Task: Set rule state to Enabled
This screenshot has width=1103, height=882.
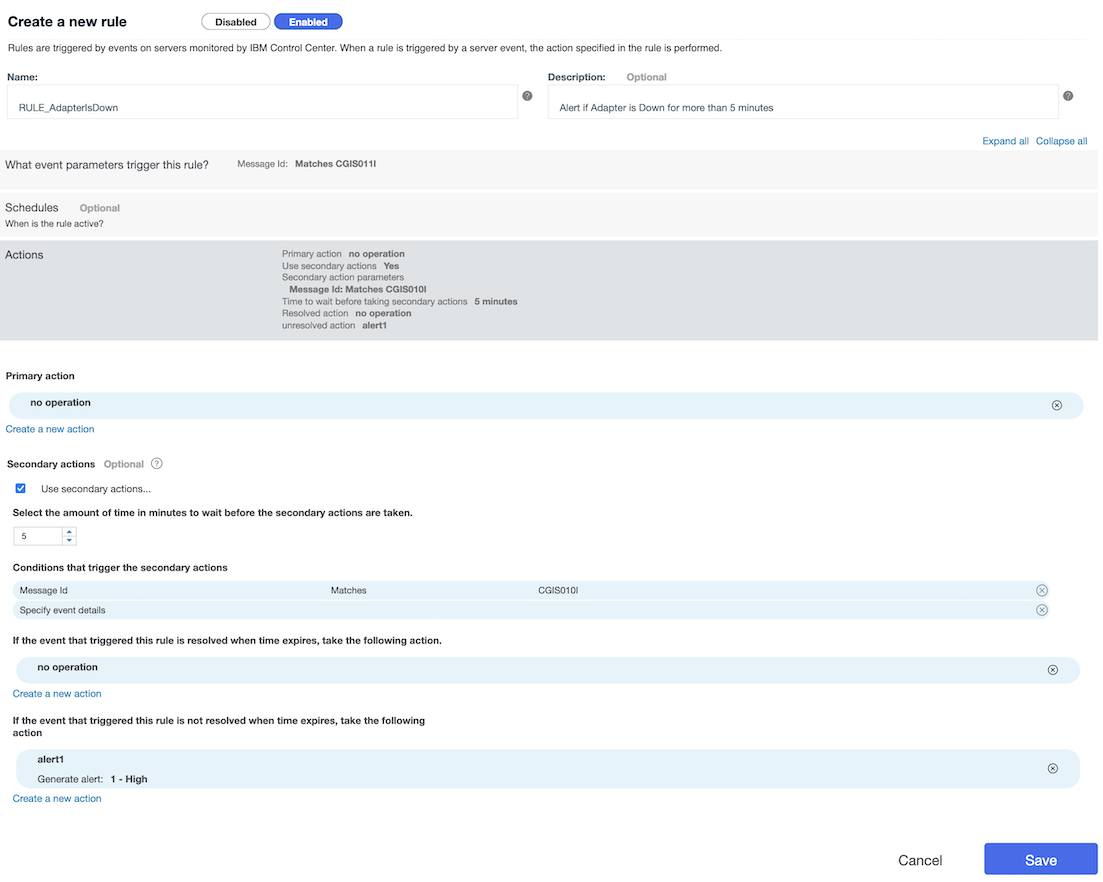Action: pyautogui.click(x=308, y=22)
